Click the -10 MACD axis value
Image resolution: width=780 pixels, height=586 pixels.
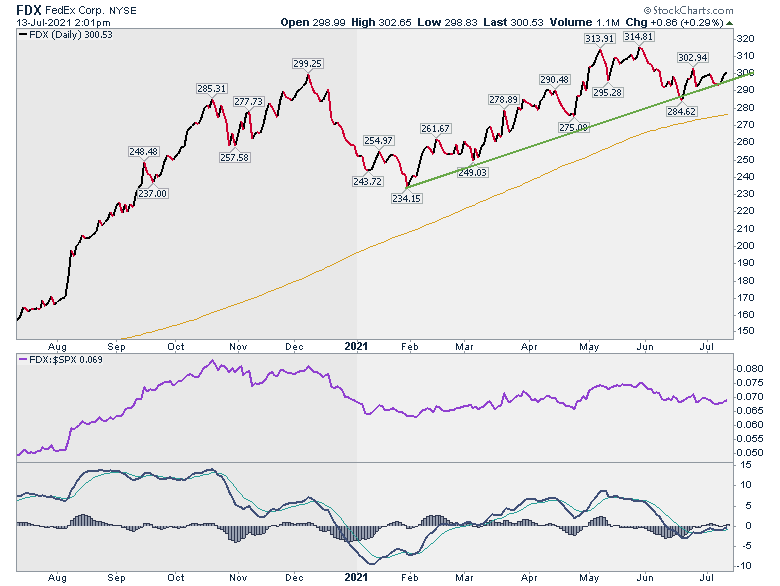745,566
